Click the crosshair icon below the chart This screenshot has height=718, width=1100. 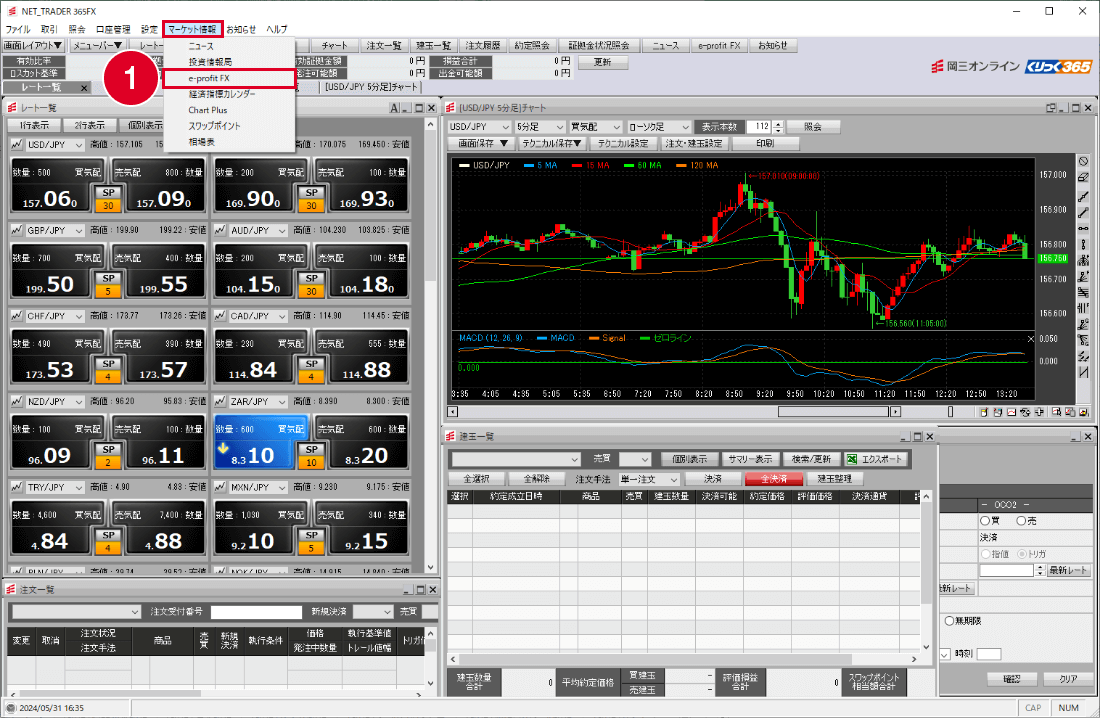[1039, 412]
